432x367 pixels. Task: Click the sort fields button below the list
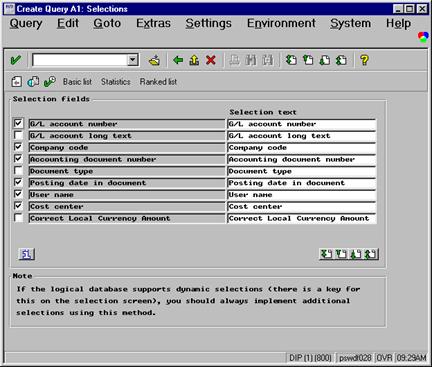(x=26, y=254)
